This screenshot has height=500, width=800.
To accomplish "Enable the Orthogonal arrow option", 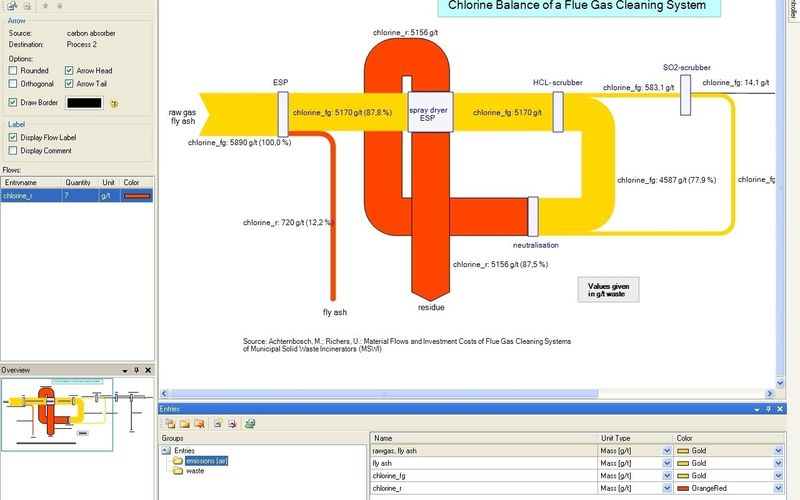I will (x=13, y=84).
